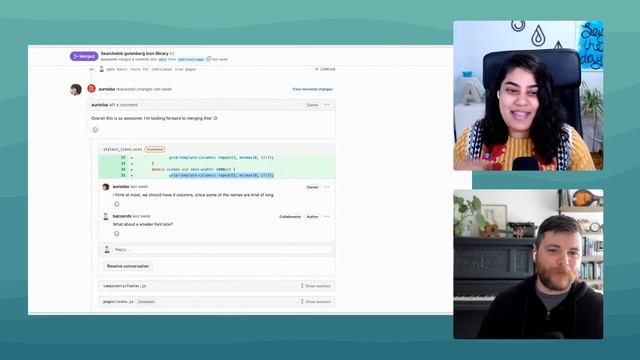The width and height of the screenshot is (640, 360).
Task: Click aurooba name on the 4 columns comment
Action: [121, 187]
